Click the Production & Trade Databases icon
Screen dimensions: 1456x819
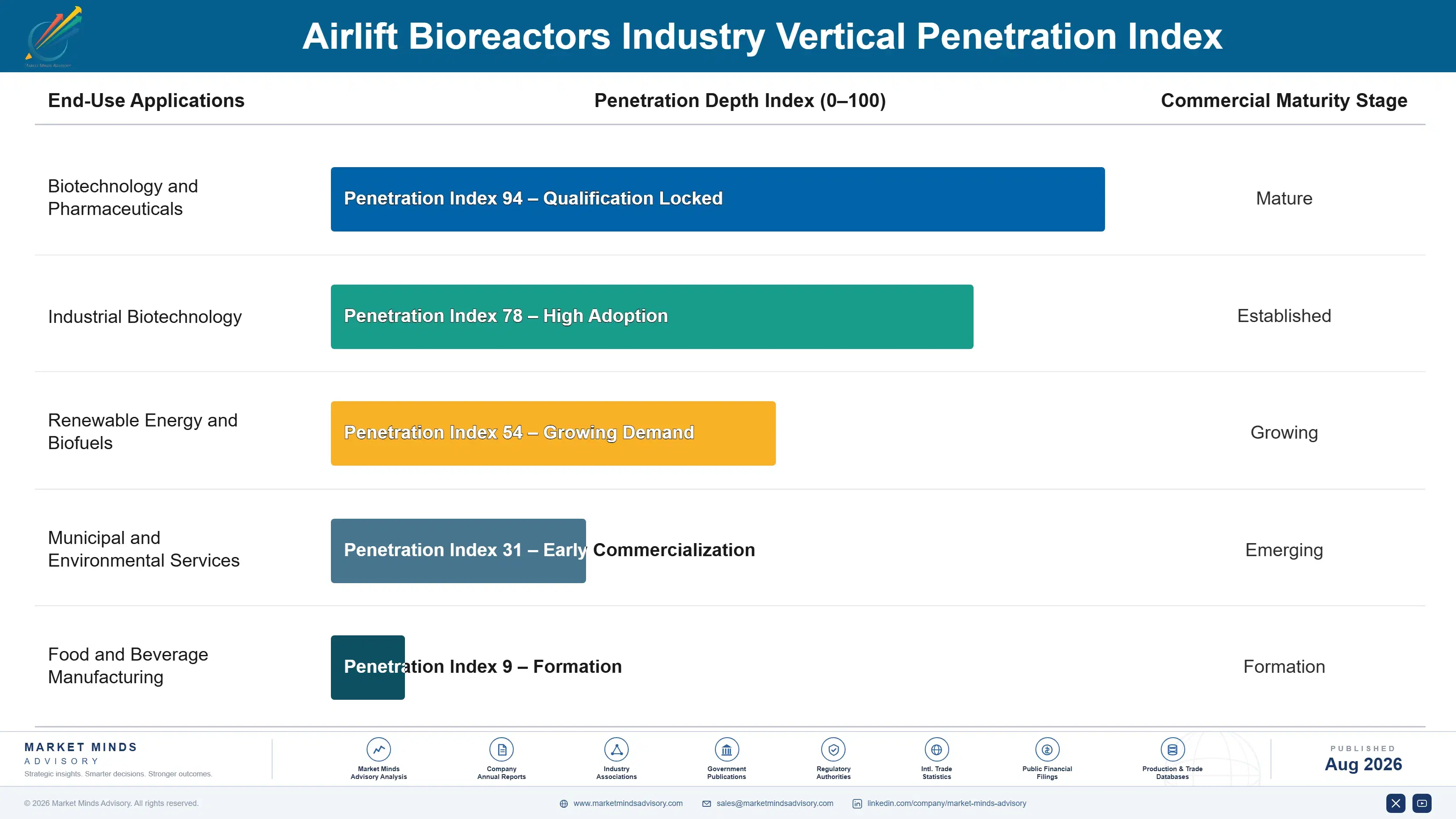click(1172, 749)
